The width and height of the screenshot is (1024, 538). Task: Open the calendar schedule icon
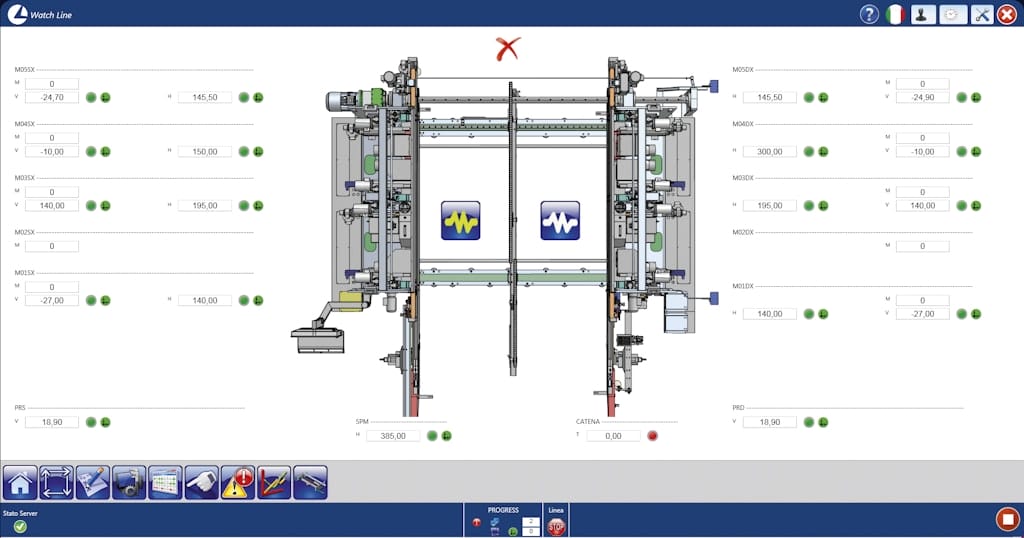click(165, 483)
